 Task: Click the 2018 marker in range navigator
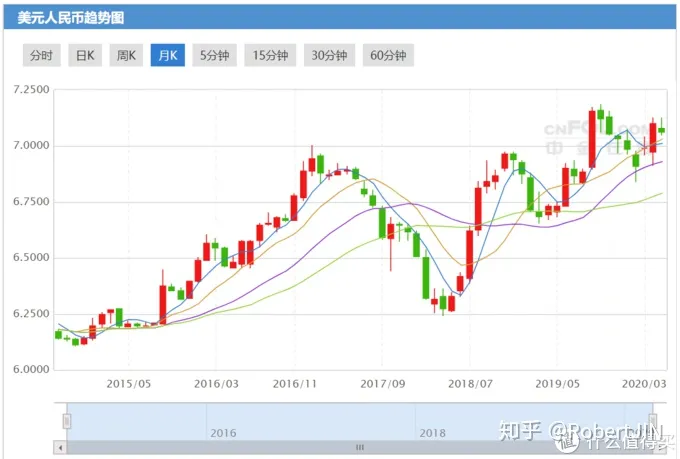pyautogui.click(x=432, y=433)
